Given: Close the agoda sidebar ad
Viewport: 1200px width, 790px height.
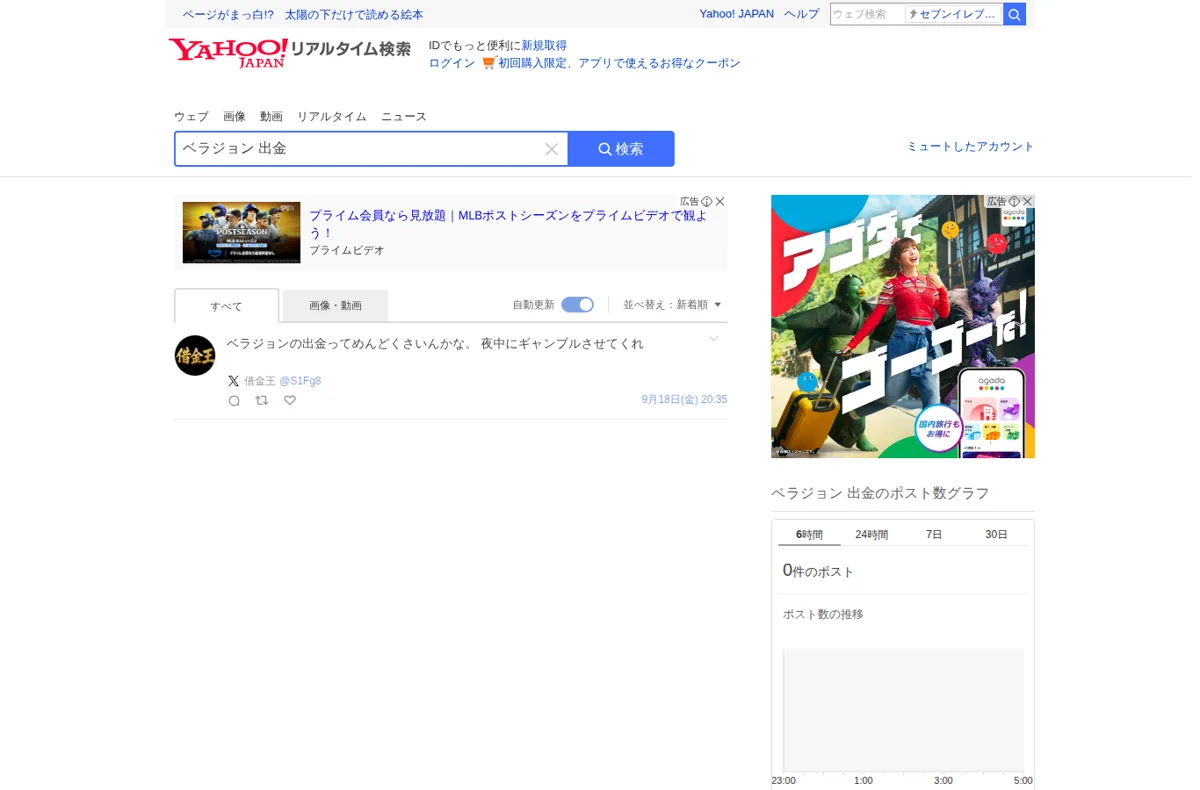Looking at the screenshot, I should click(x=1027, y=201).
